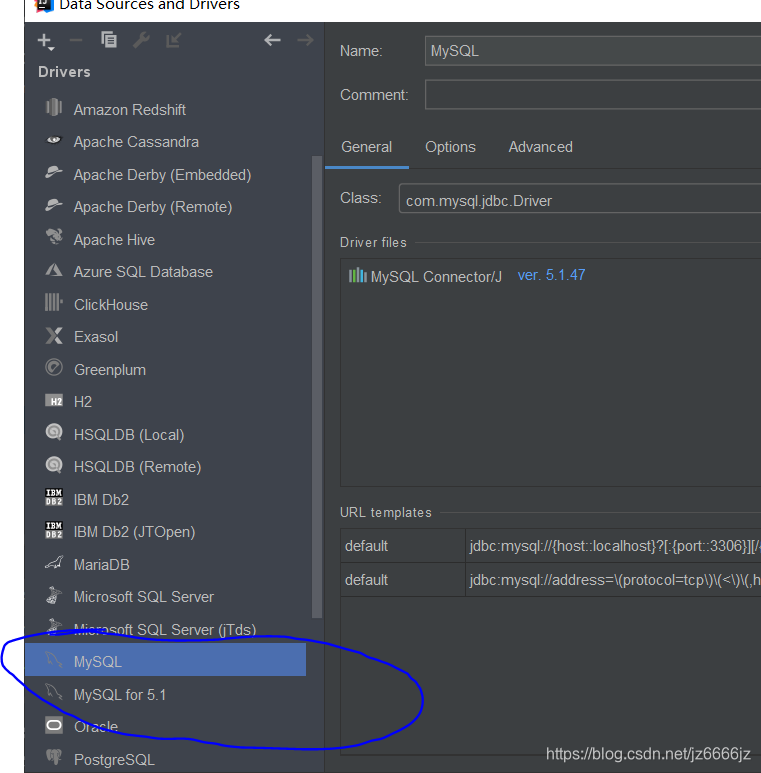Click the second 'default' template name cell
This screenshot has width=761, height=773.
click(x=403, y=580)
